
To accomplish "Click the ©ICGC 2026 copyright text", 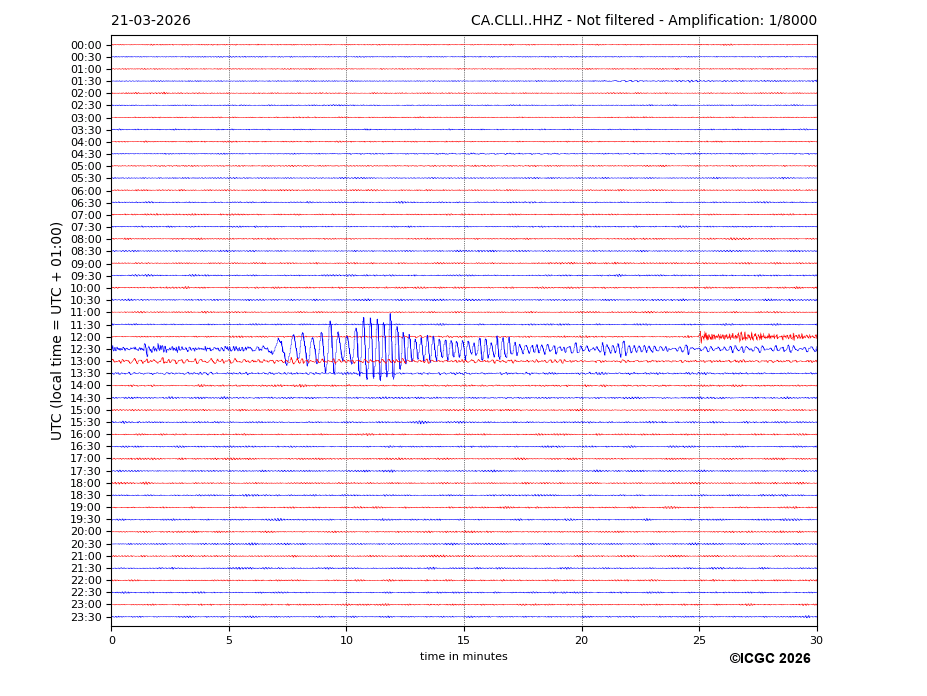I will 769,659.
